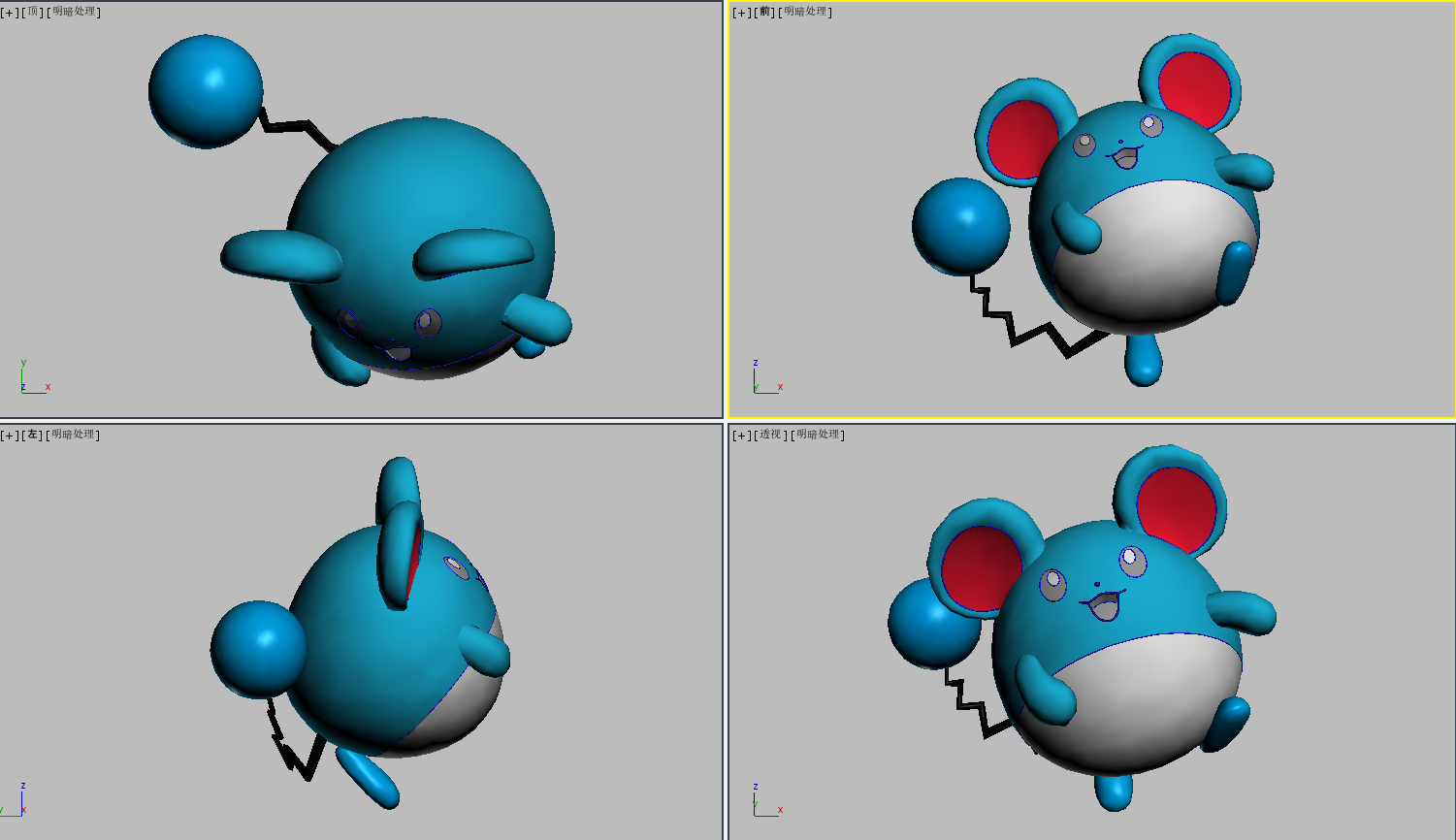Click the 透视 view label in the bottom-right viewport
1456x840 pixels.
click(771, 436)
